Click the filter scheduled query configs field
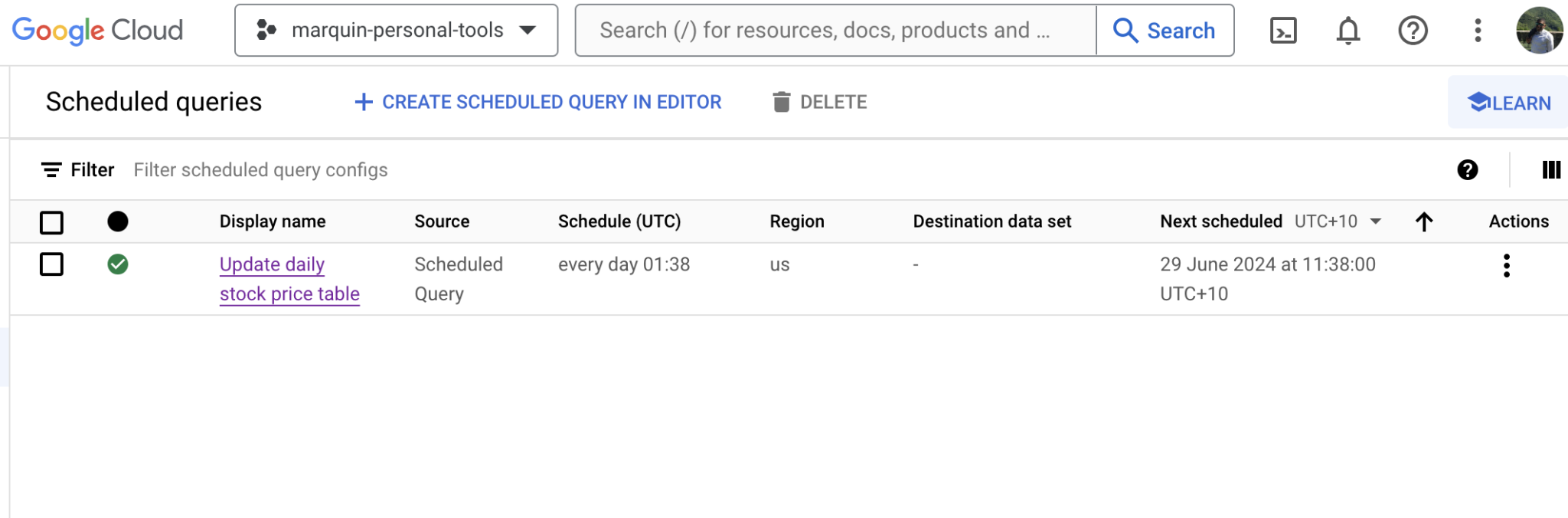 click(x=260, y=169)
